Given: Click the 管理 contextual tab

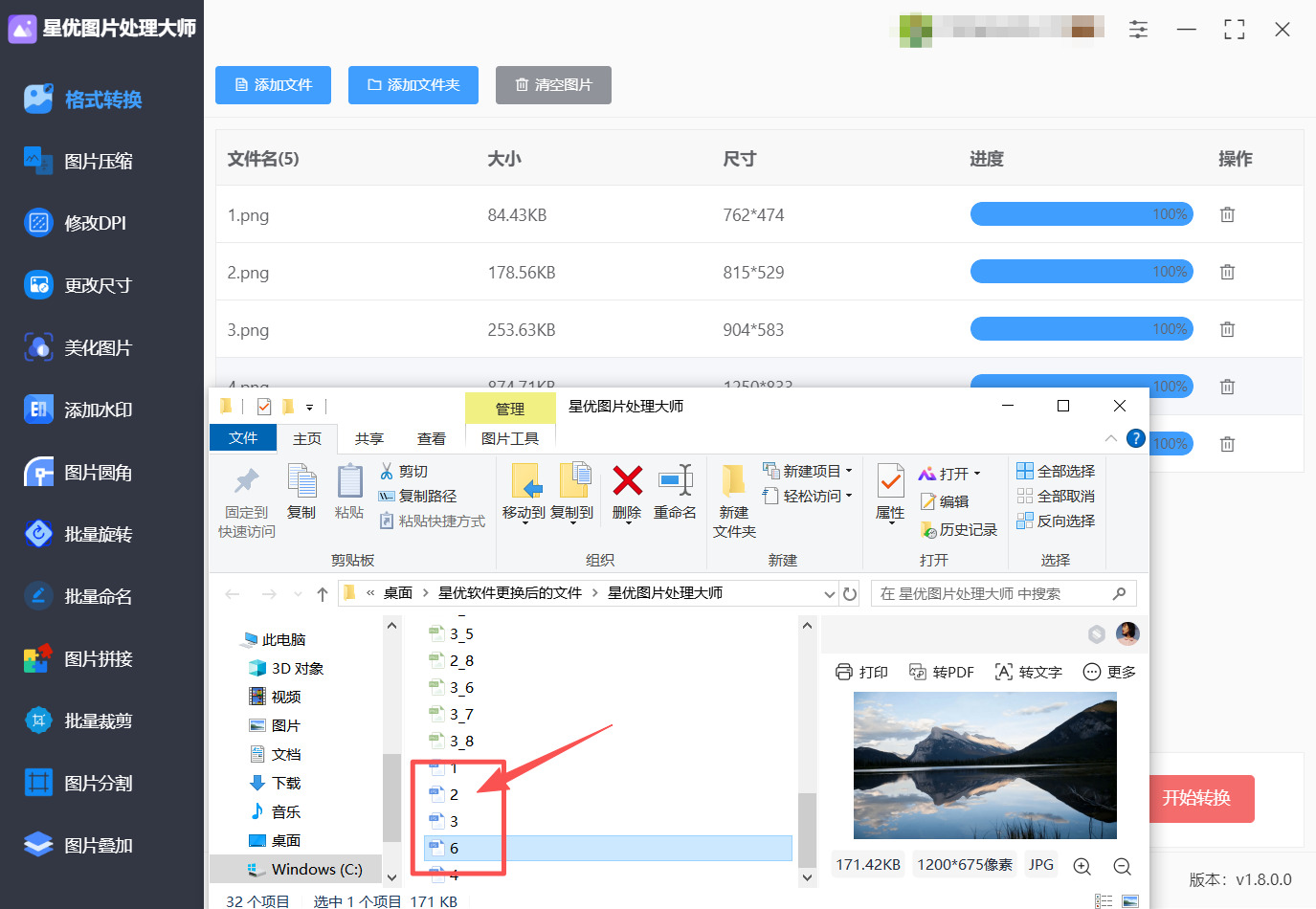Looking at the screenshot, I should (510, 409).
